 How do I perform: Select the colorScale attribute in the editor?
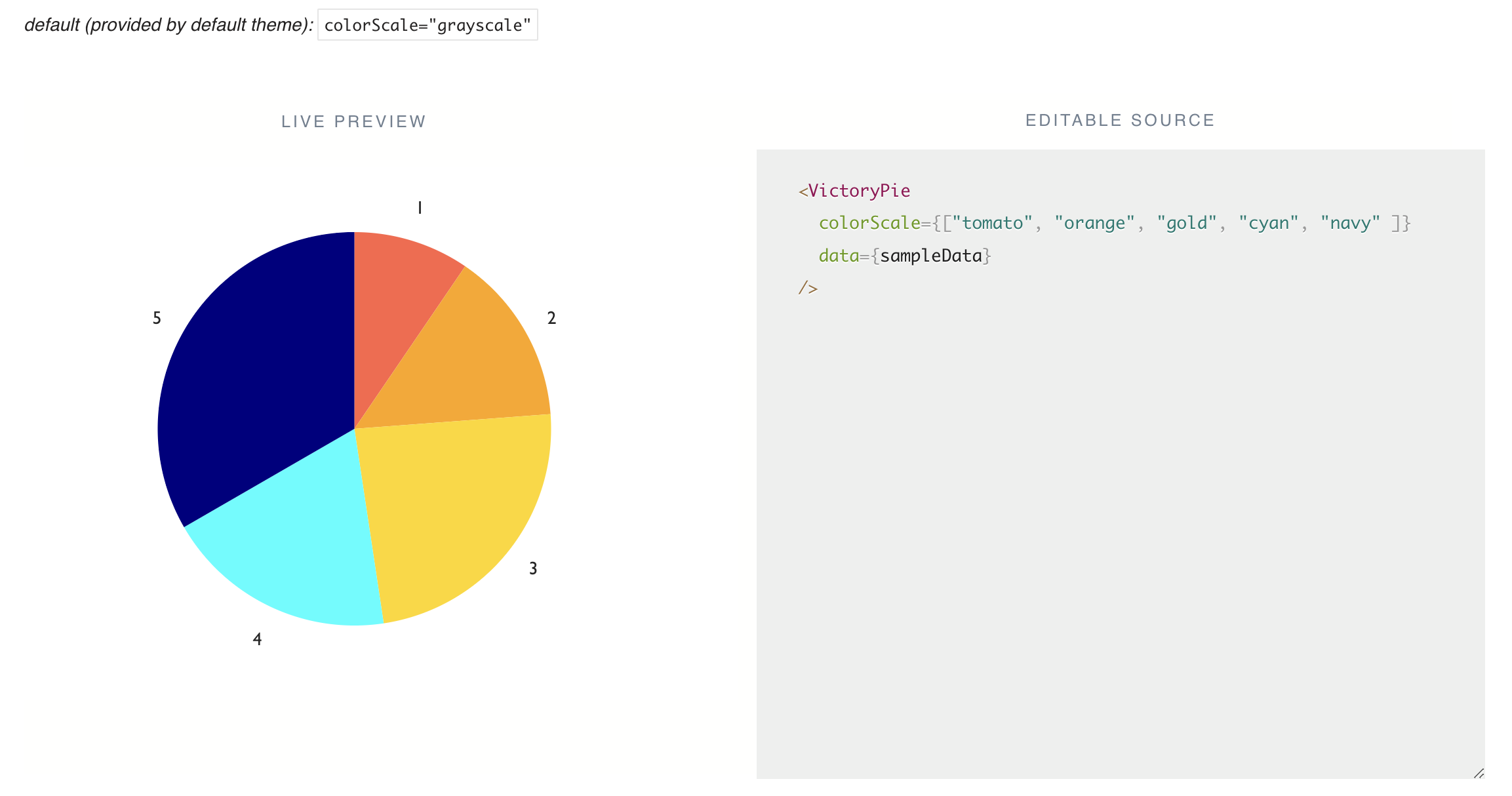click(x=869, y=222)
